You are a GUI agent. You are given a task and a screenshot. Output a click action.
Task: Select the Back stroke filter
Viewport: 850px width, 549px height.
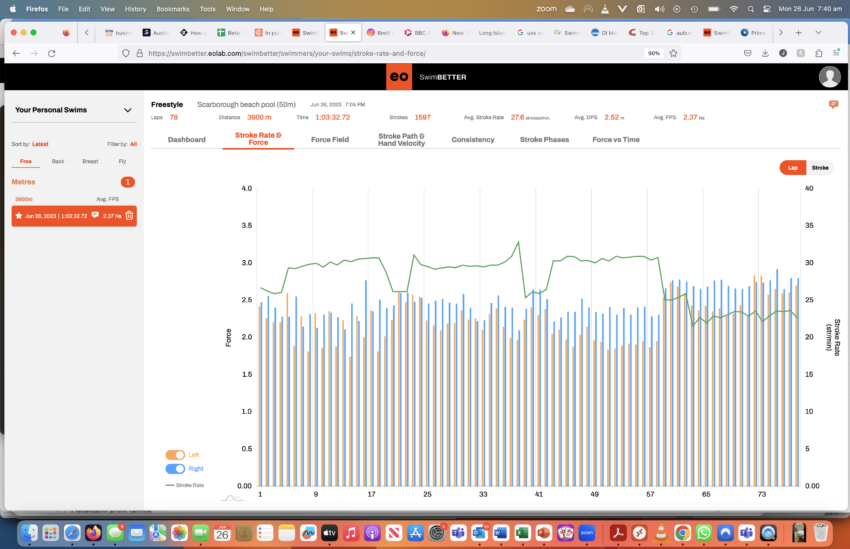pos(58,161)
